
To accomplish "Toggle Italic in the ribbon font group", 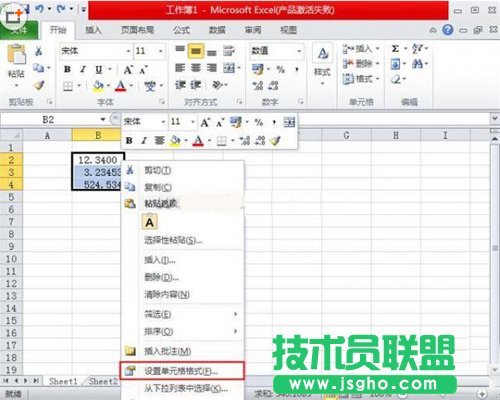I will [x=83, y=69].
